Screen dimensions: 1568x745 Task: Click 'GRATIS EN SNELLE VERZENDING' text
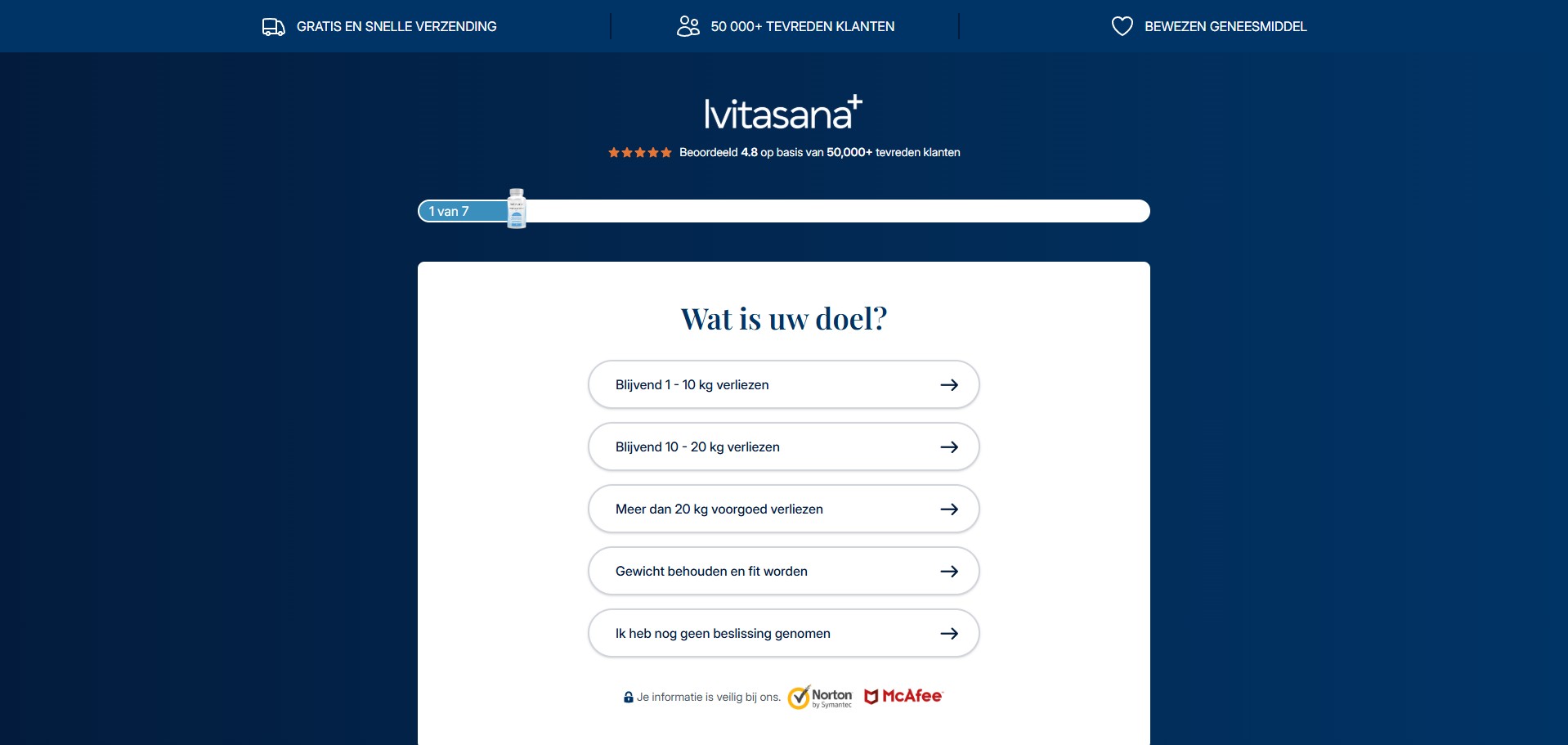click(396, 27)
